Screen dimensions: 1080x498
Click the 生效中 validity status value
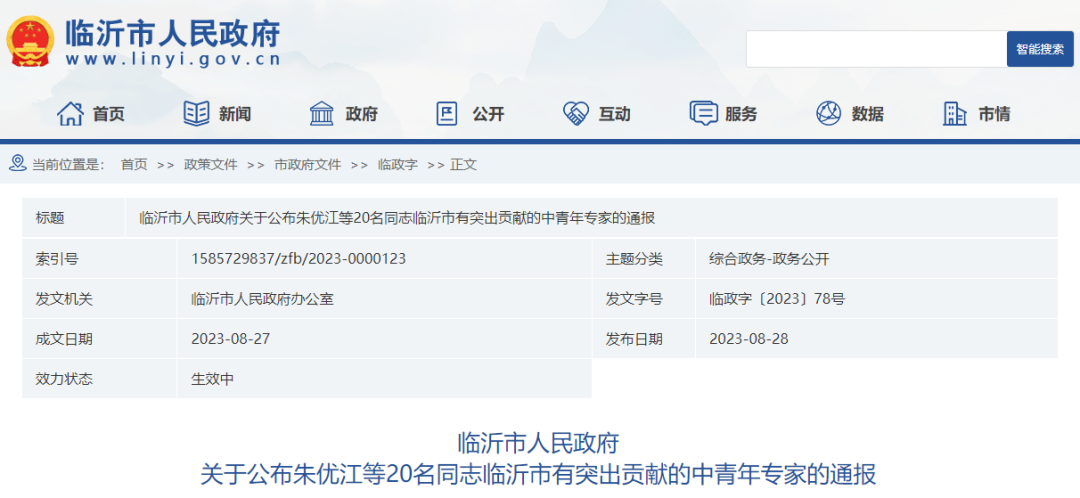(213, 379)
